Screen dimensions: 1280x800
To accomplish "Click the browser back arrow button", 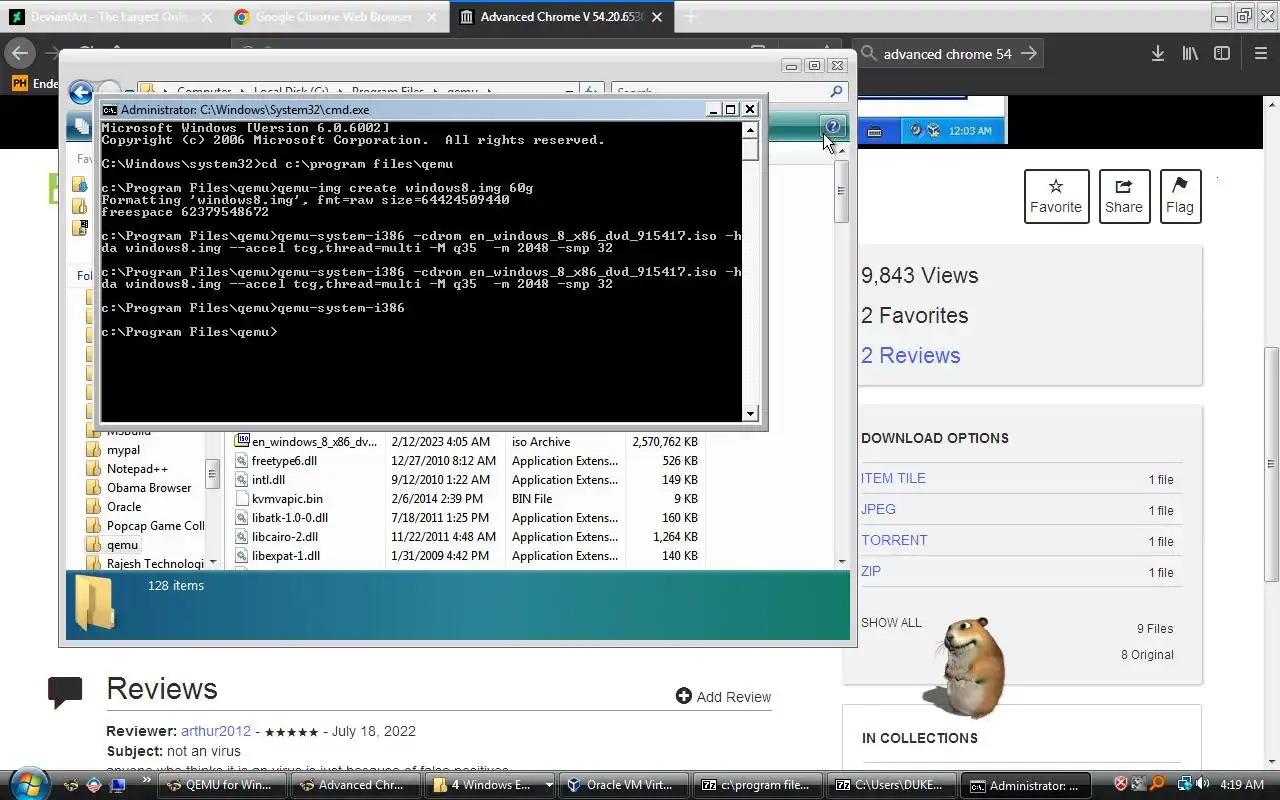I will pyautogui.click(x=20, y=54).
